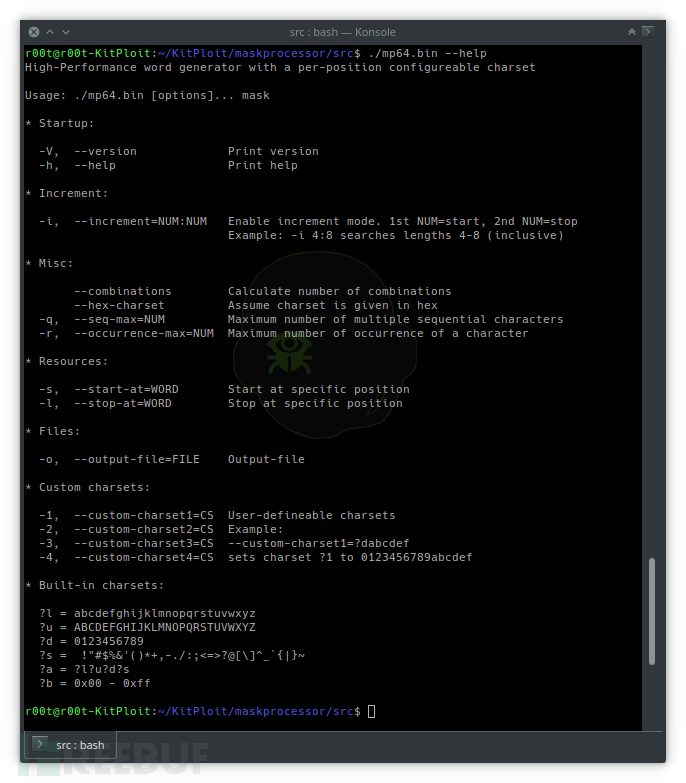Click the '?a = ?l?u?d?s' line
Viewport: 686px width, 783px height.
click(x=84, y=669)
